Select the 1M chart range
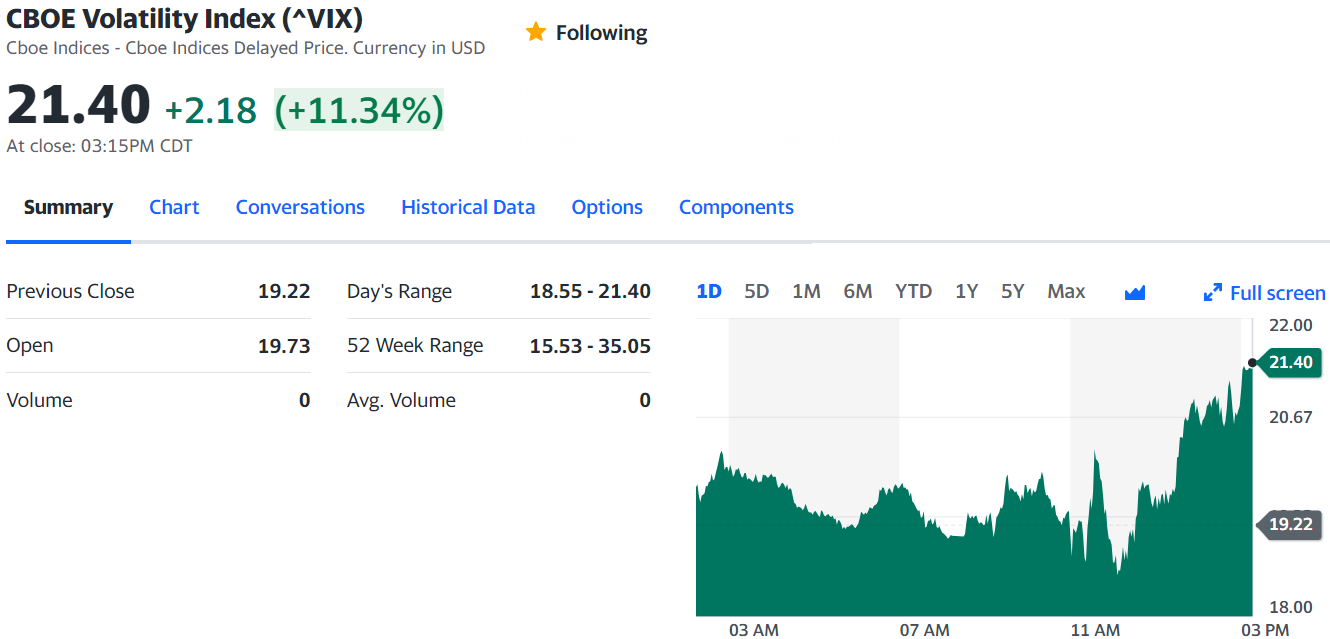Screen dimensions: 1330x639 (806, 291)
